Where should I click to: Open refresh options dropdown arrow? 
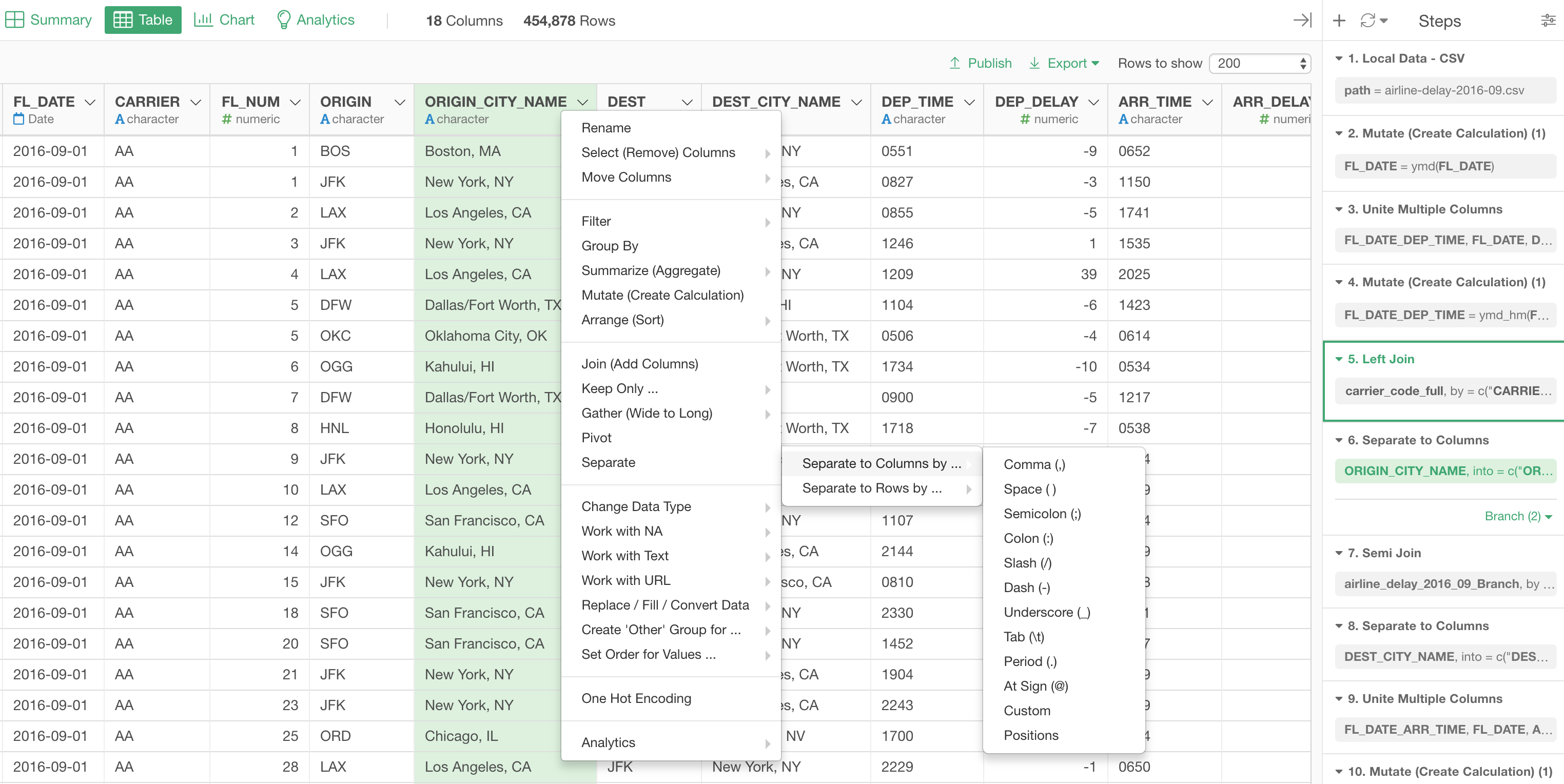pyautogui.click(x=1384, y=21)
